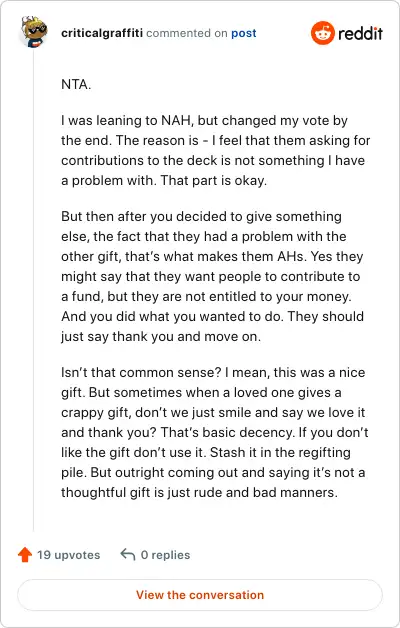Click the criticalgraffiti user avatar
This screenshot has width=400, height=628.
[x=34, y=32]
